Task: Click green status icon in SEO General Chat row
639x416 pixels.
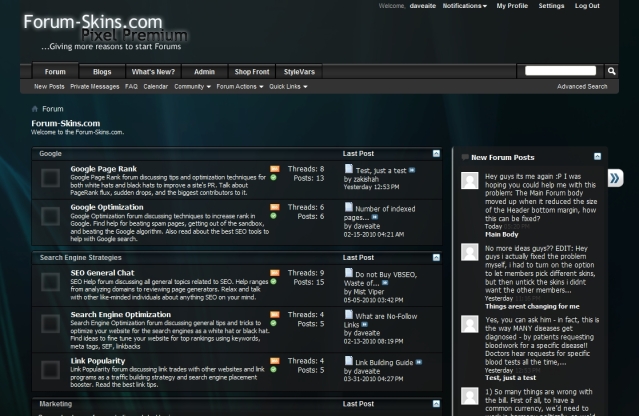Action: click(273, 282)
